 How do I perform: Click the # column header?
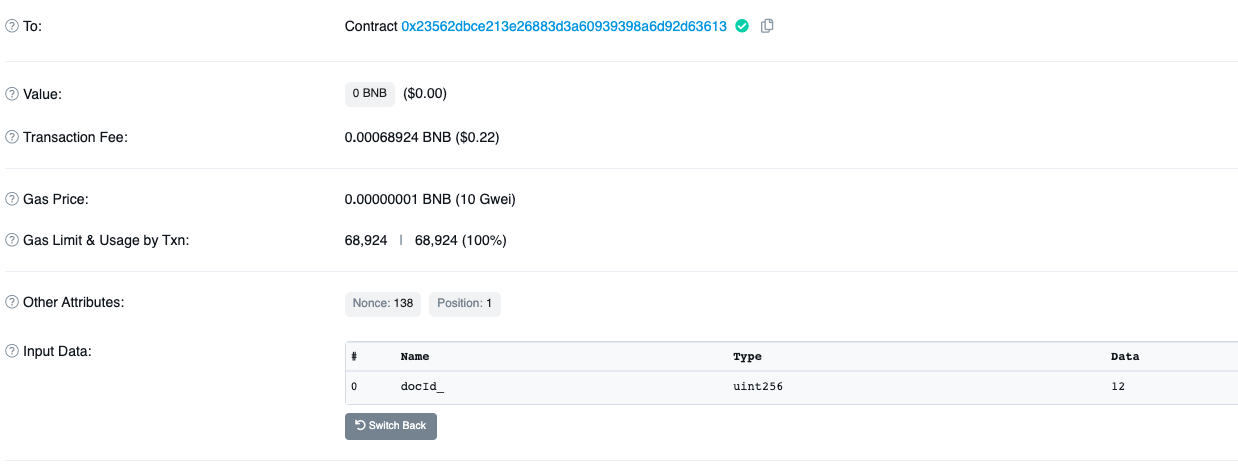point(354,356)
